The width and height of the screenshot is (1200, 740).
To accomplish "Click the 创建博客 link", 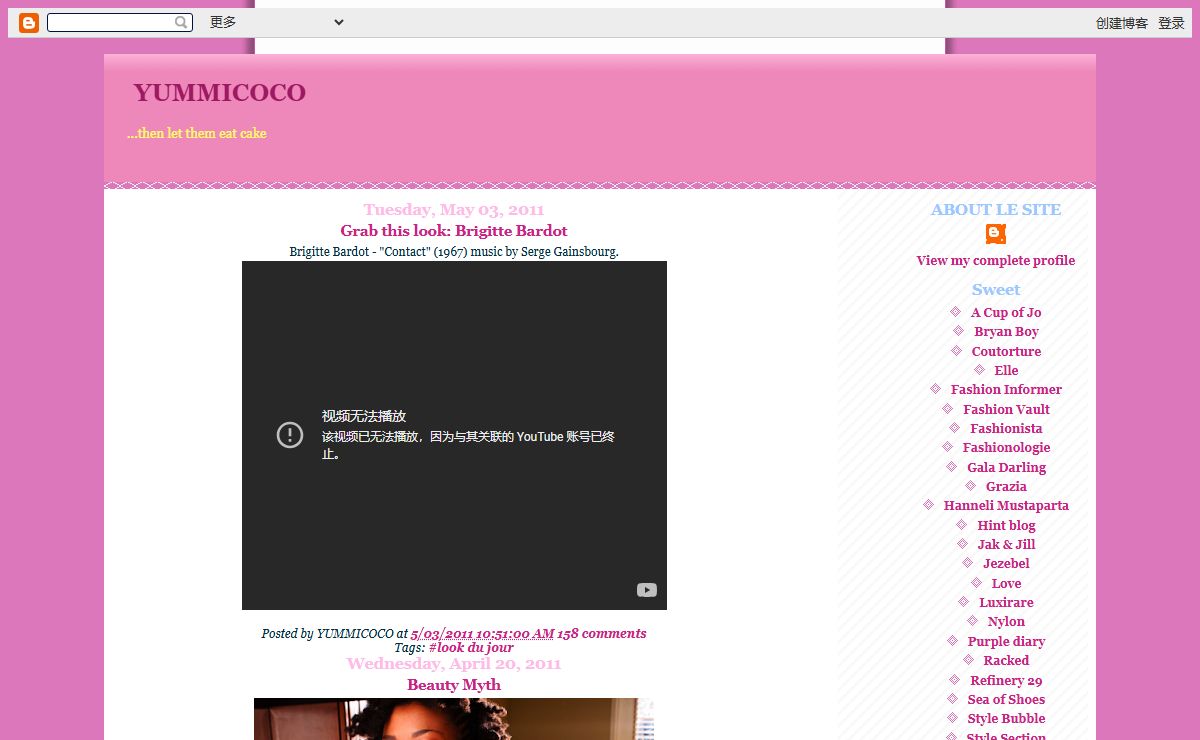I will (x=1122, y=23).
